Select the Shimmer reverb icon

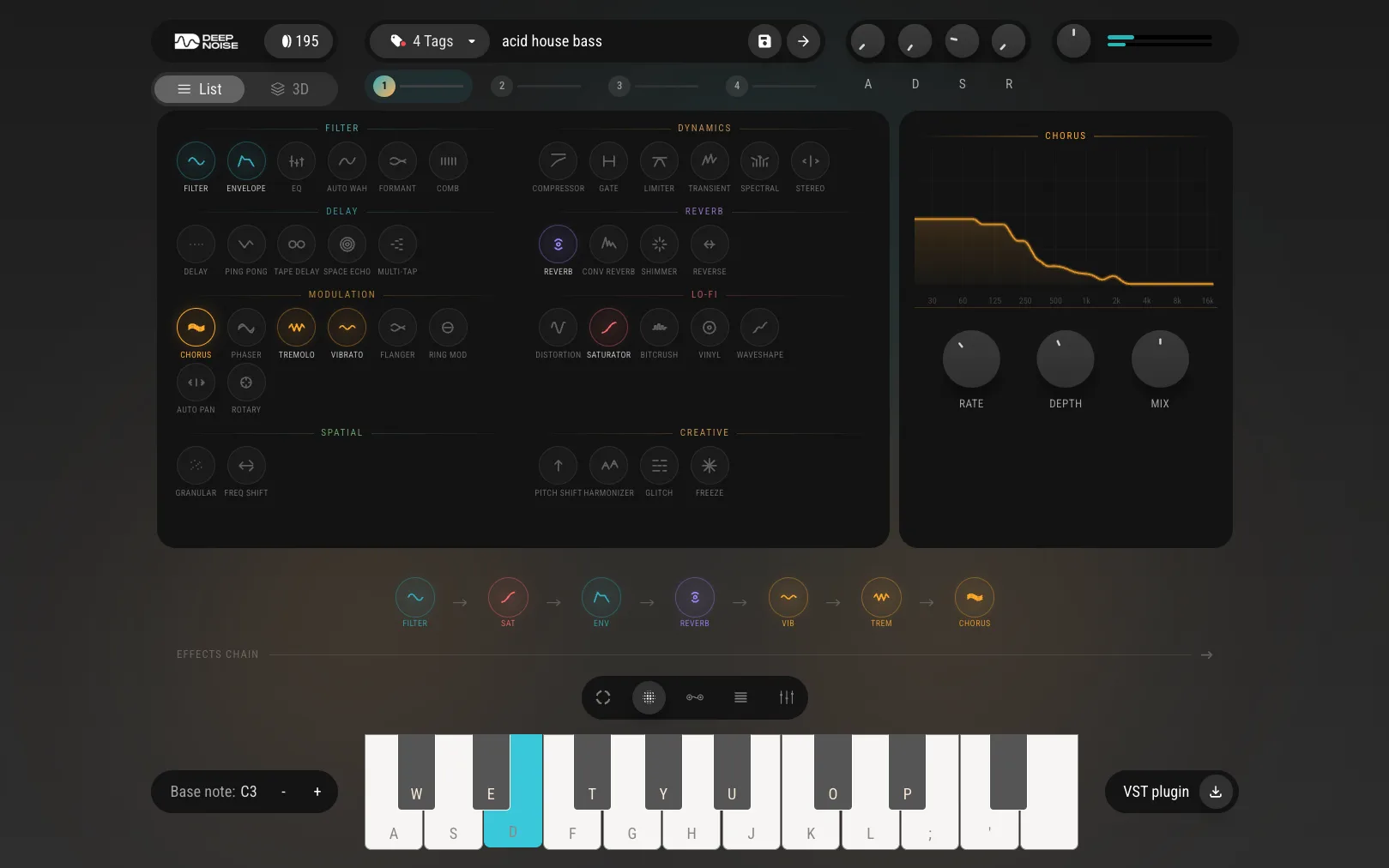click(x=659, y=244)
